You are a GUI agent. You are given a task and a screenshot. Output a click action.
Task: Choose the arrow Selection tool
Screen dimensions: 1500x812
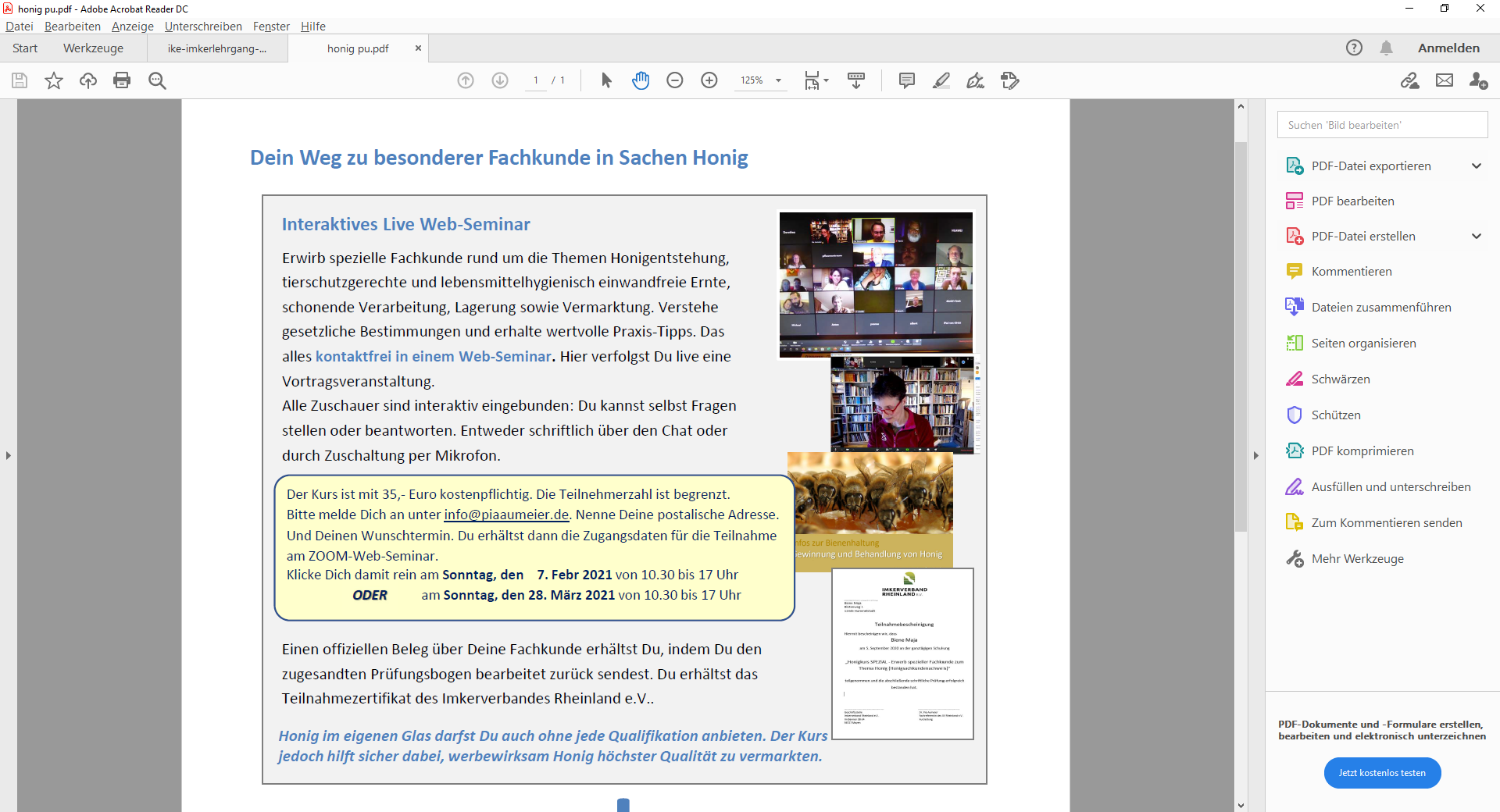(x=606, y=80)
